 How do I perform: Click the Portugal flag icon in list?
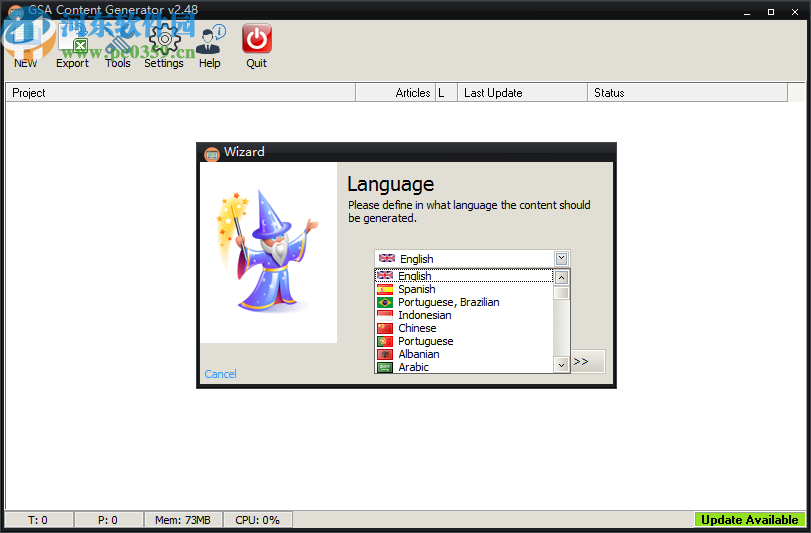(x=385, y=341)
